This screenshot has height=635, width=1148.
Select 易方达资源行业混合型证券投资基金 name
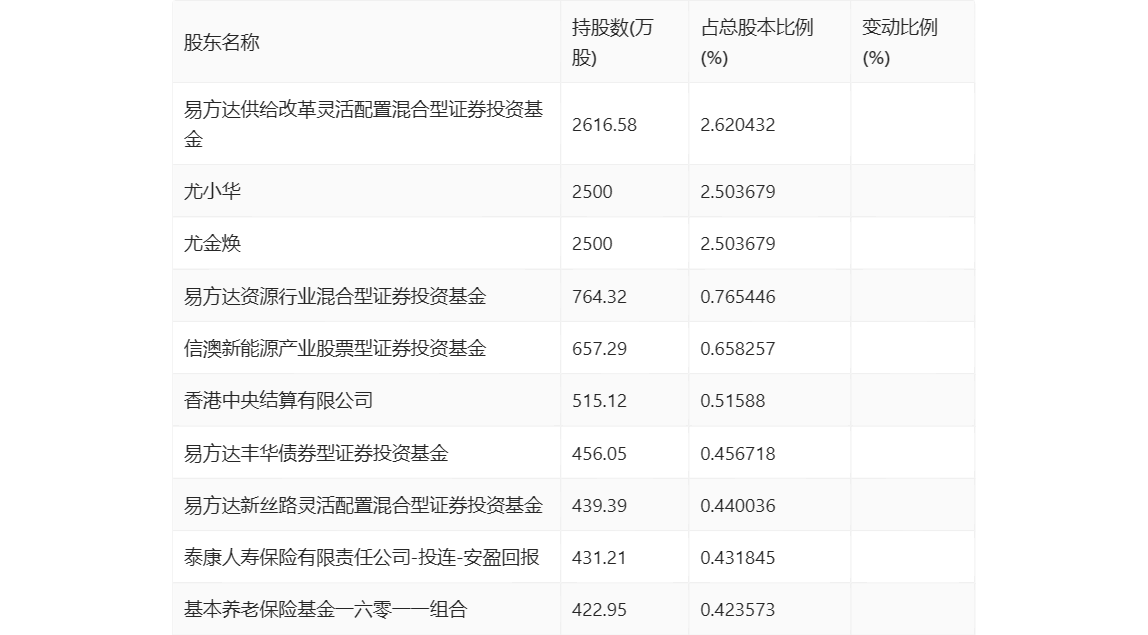click(x=335, y=296)
